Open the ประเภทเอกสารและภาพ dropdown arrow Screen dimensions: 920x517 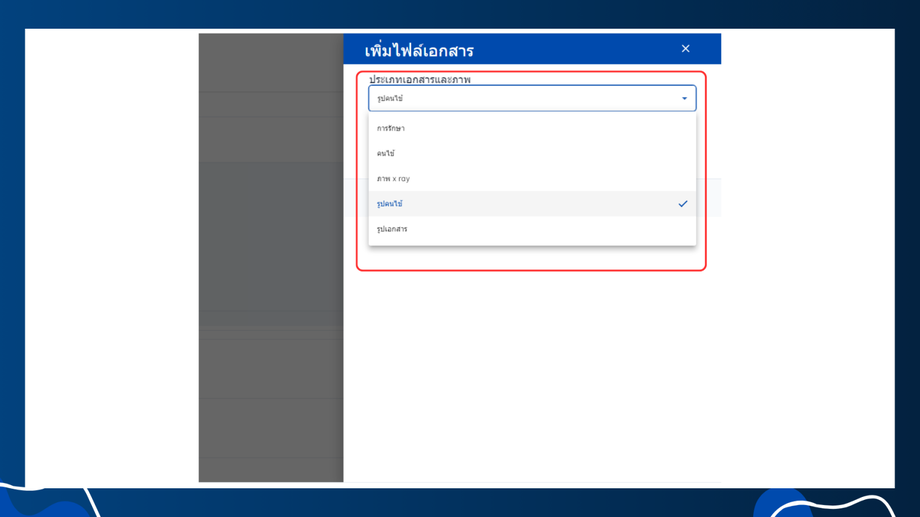tap(684, 99)
